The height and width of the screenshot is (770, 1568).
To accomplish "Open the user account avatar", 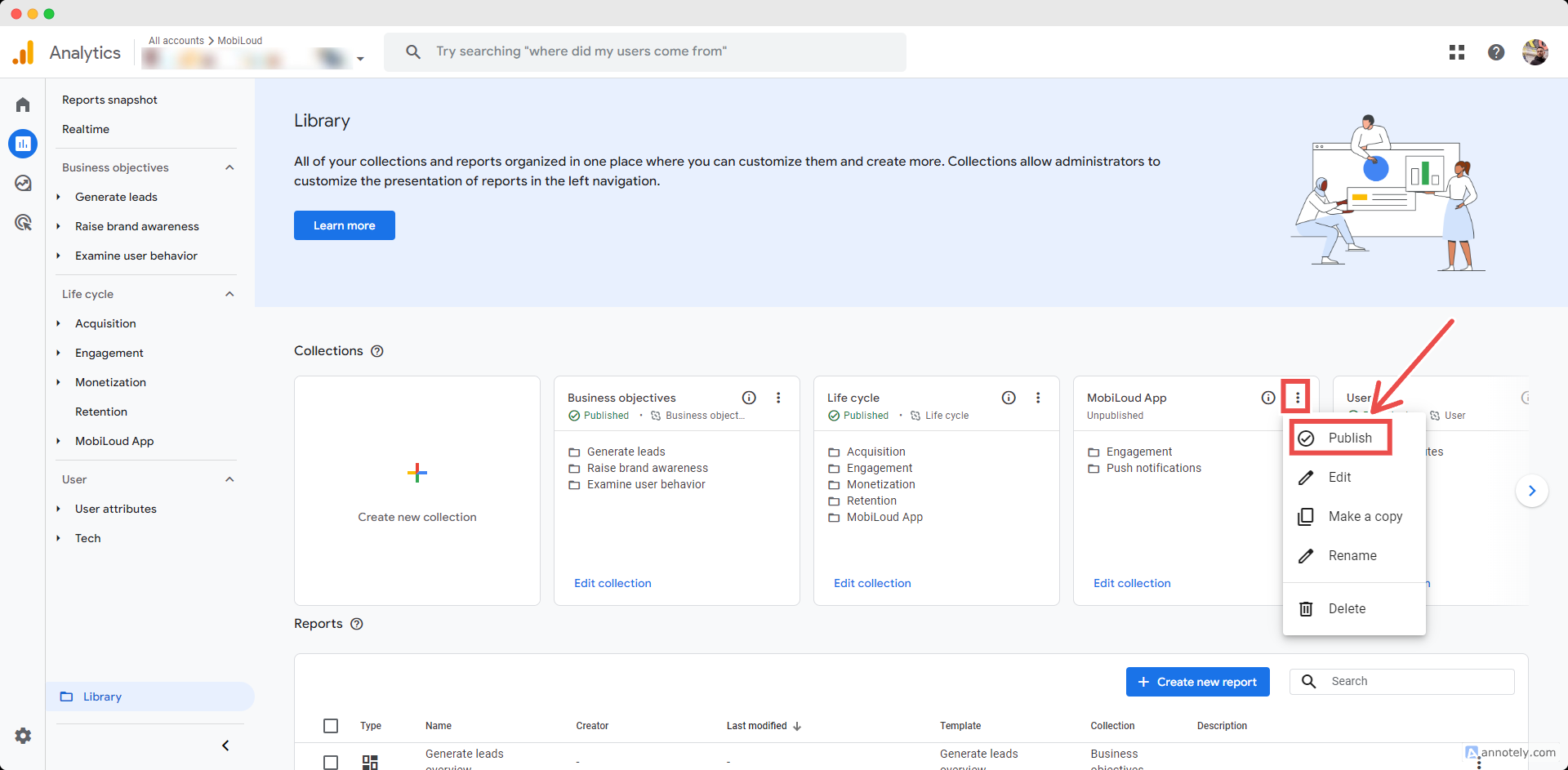I will click(x=1535, y=52).
